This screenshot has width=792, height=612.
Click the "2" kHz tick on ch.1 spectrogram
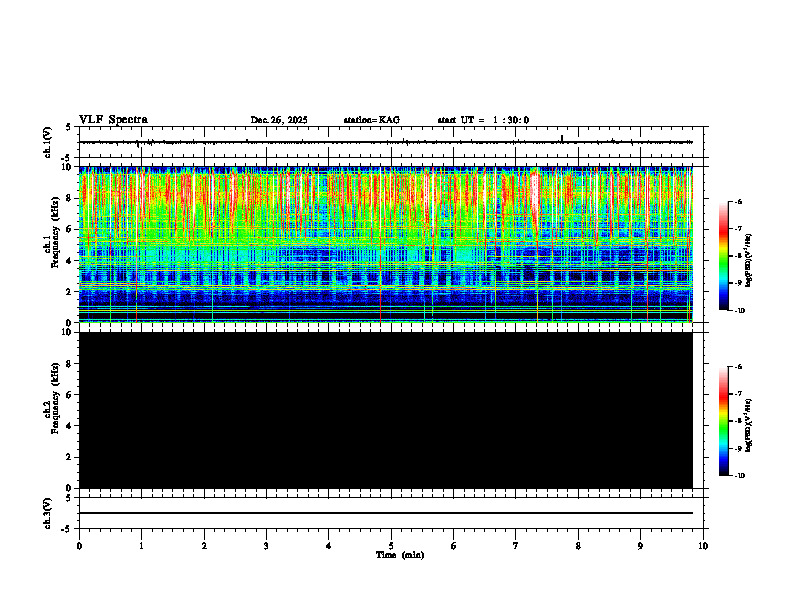pos(70,291)
